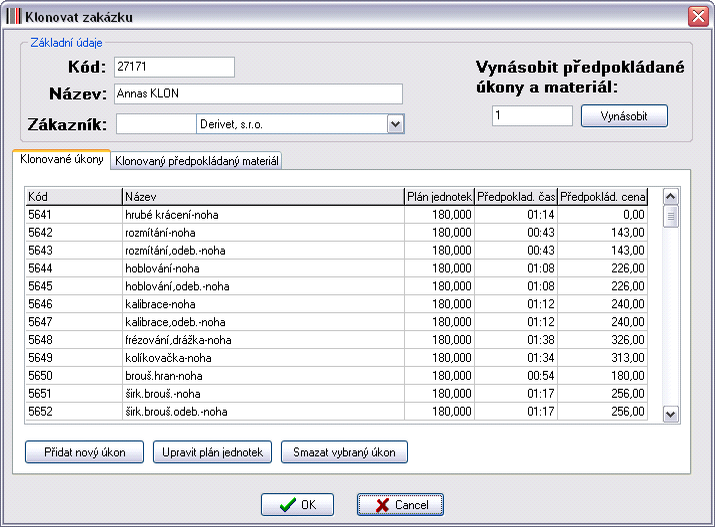
Task: Click the 313,00 price cell
Action: pos(602,358)
